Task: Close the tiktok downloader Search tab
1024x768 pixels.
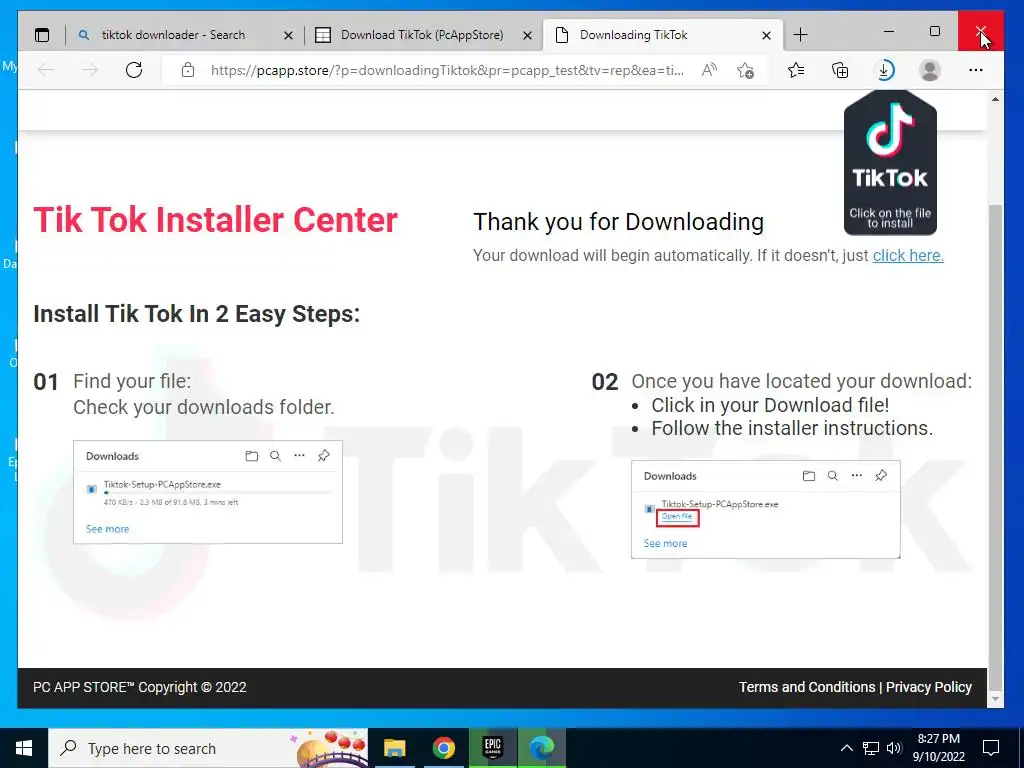Action: tap(288, 35)
